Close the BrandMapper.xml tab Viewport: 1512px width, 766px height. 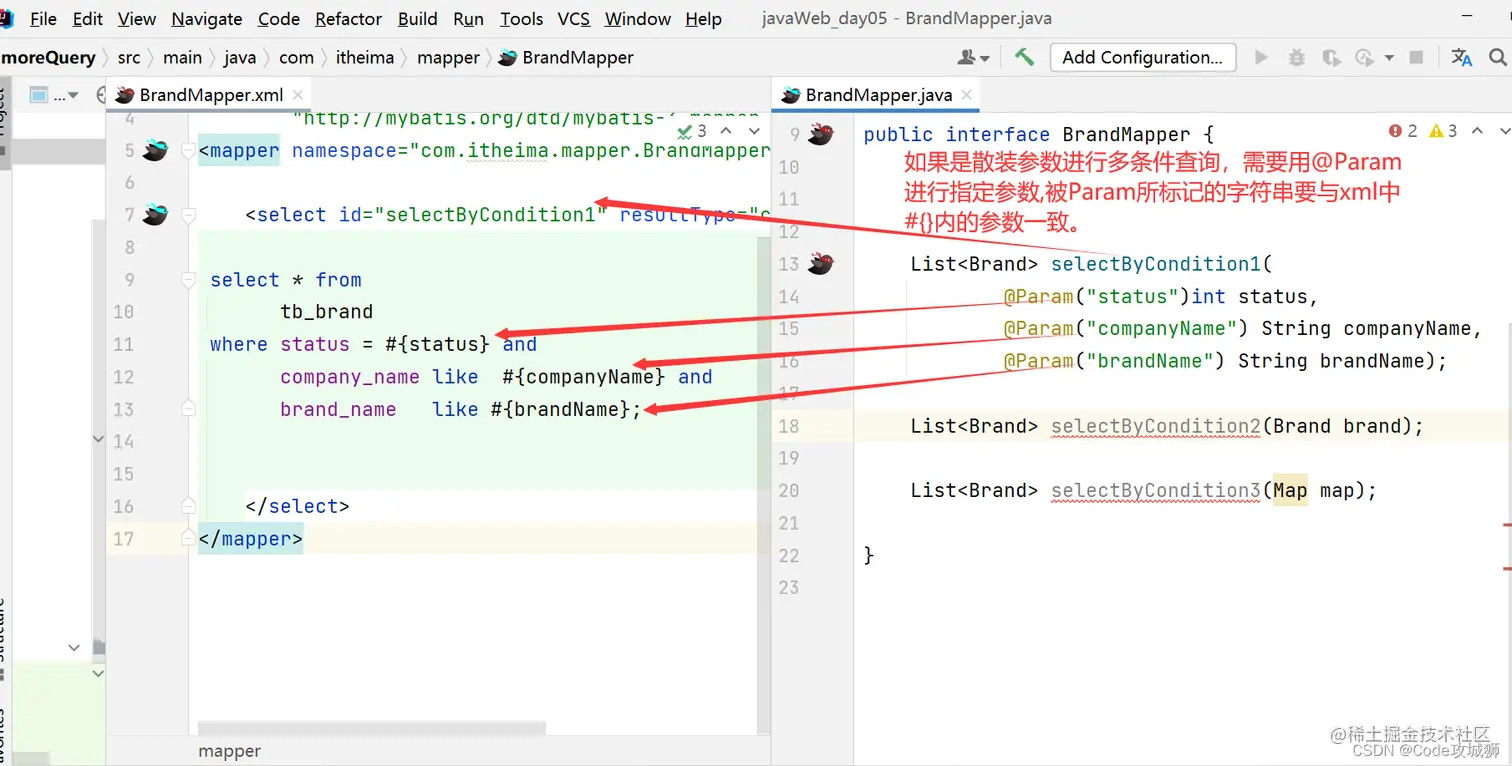point(298,95)
